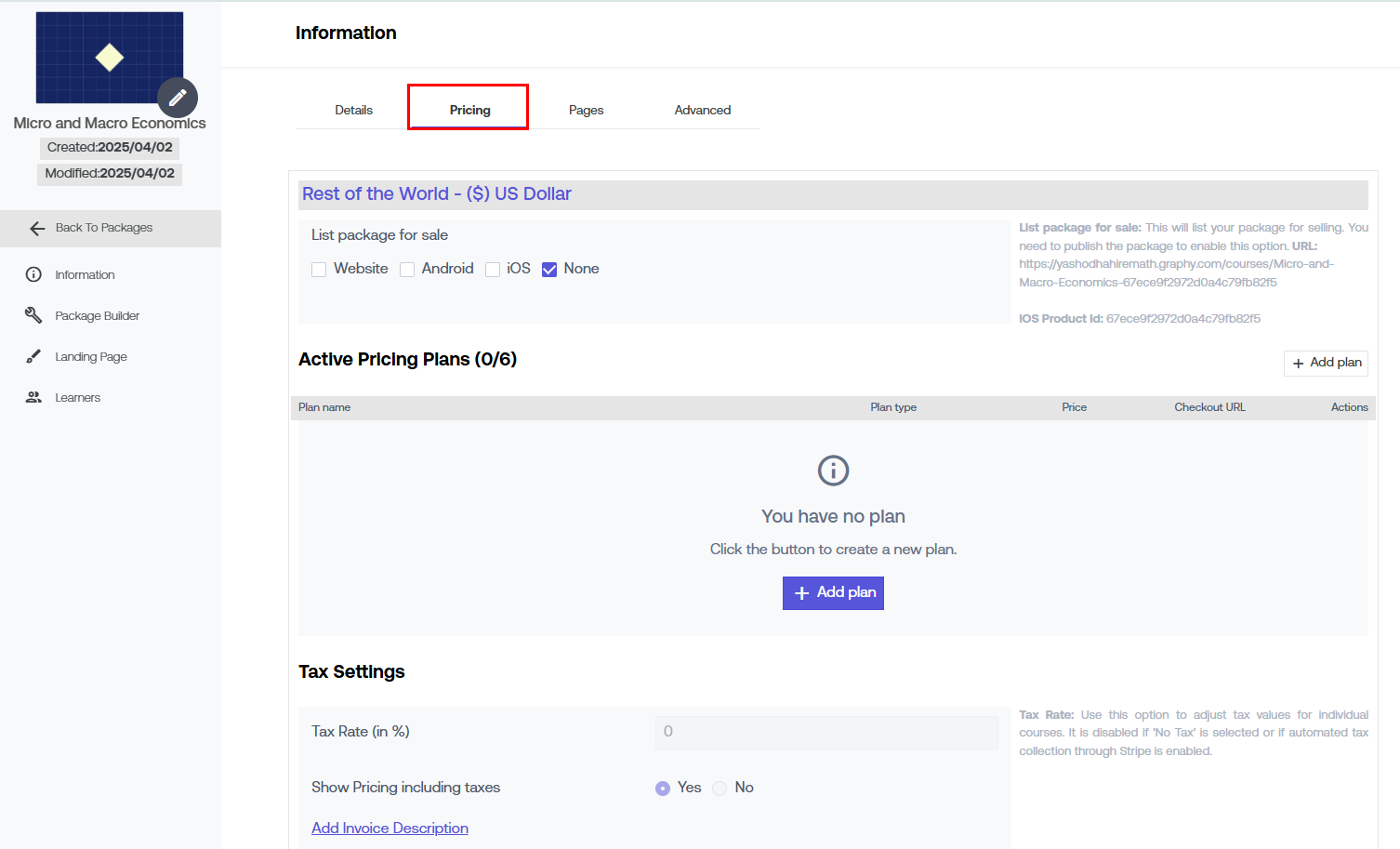
Task: Uncheck the None checkbox
Action: (x=549, y=270)
